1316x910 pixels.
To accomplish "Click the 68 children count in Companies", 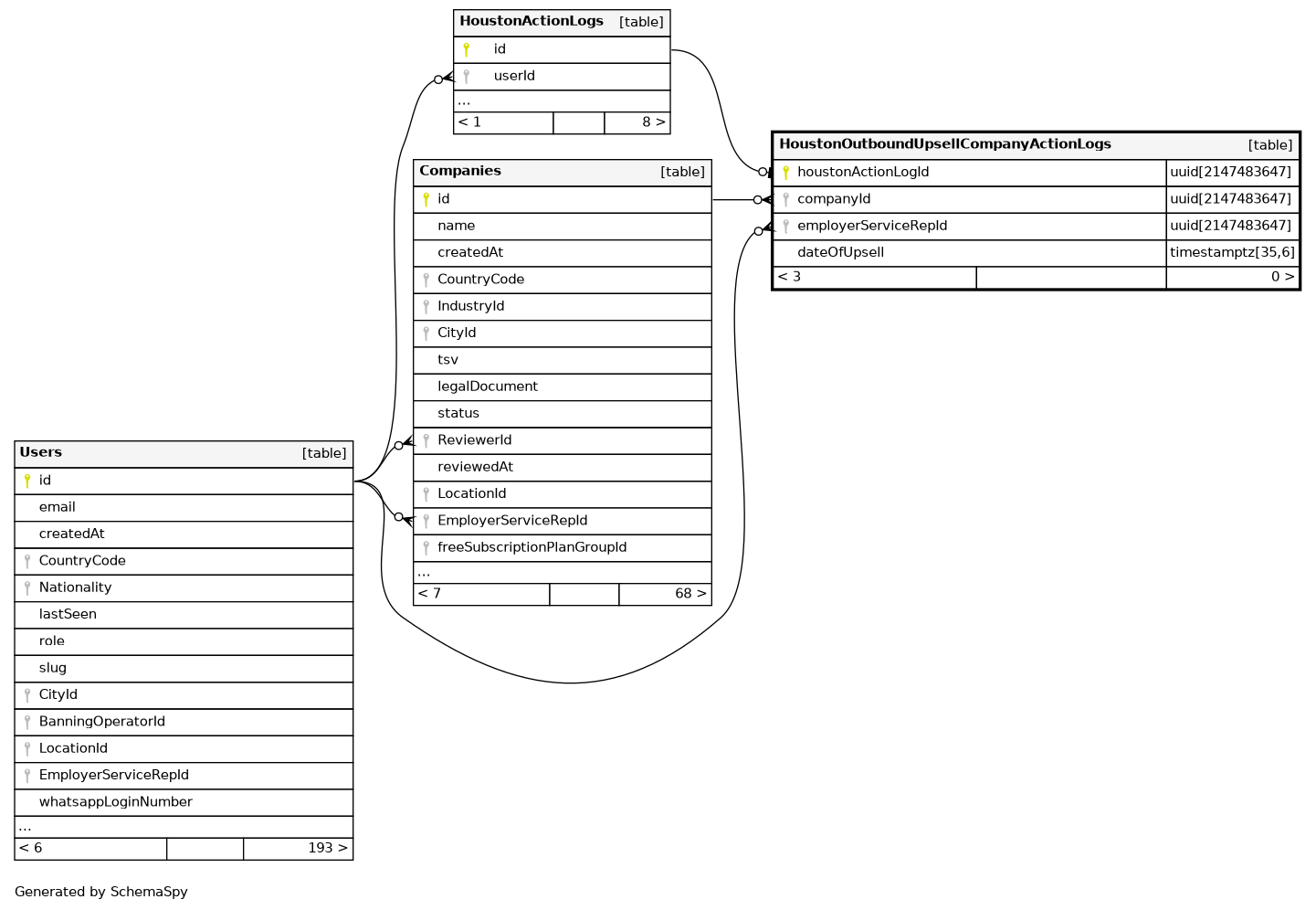I will click(690, 594).
